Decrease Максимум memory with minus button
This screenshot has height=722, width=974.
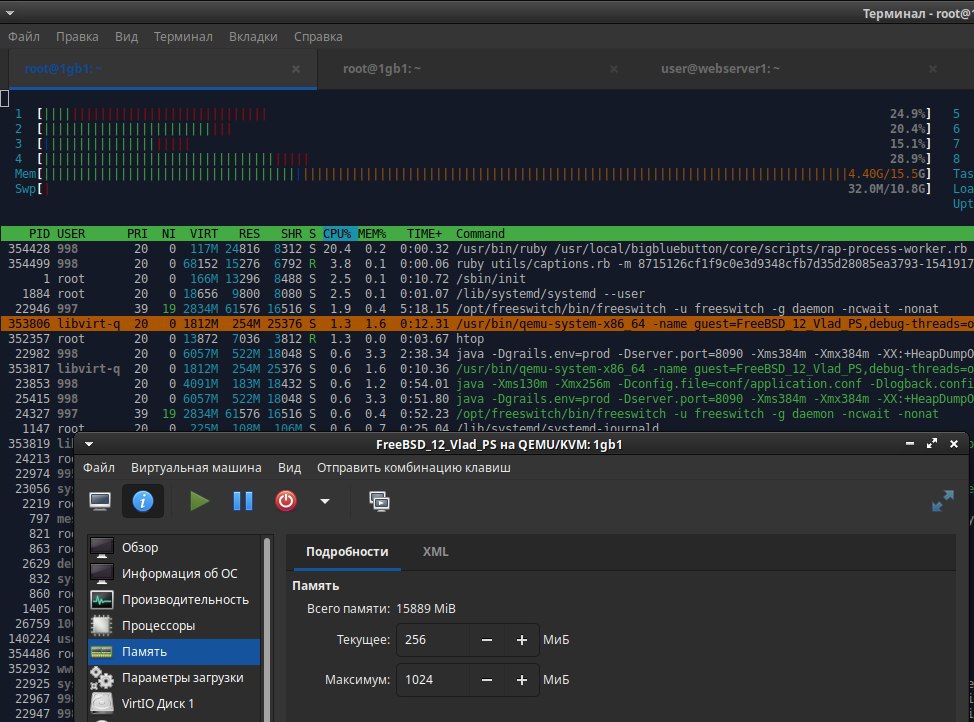(487, 680)
